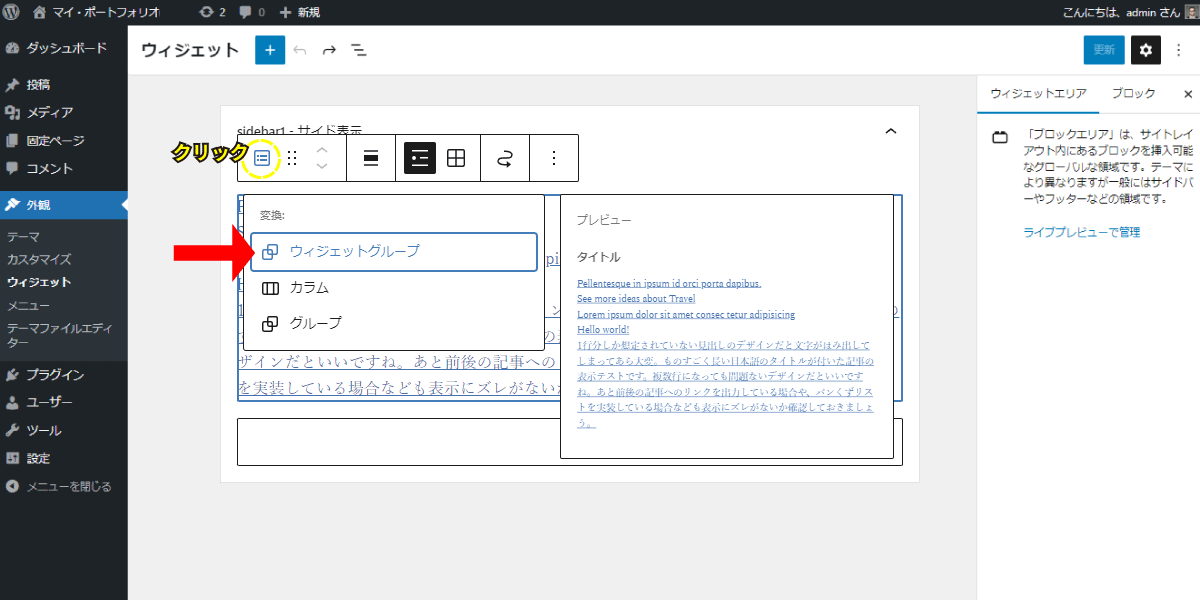Open the three-dot block options menu
The width and height of the screenshot is (1200, 600).
[x=555, y=158]
